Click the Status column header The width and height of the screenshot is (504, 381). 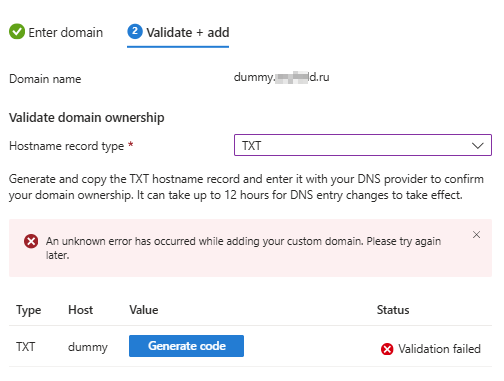393,310
